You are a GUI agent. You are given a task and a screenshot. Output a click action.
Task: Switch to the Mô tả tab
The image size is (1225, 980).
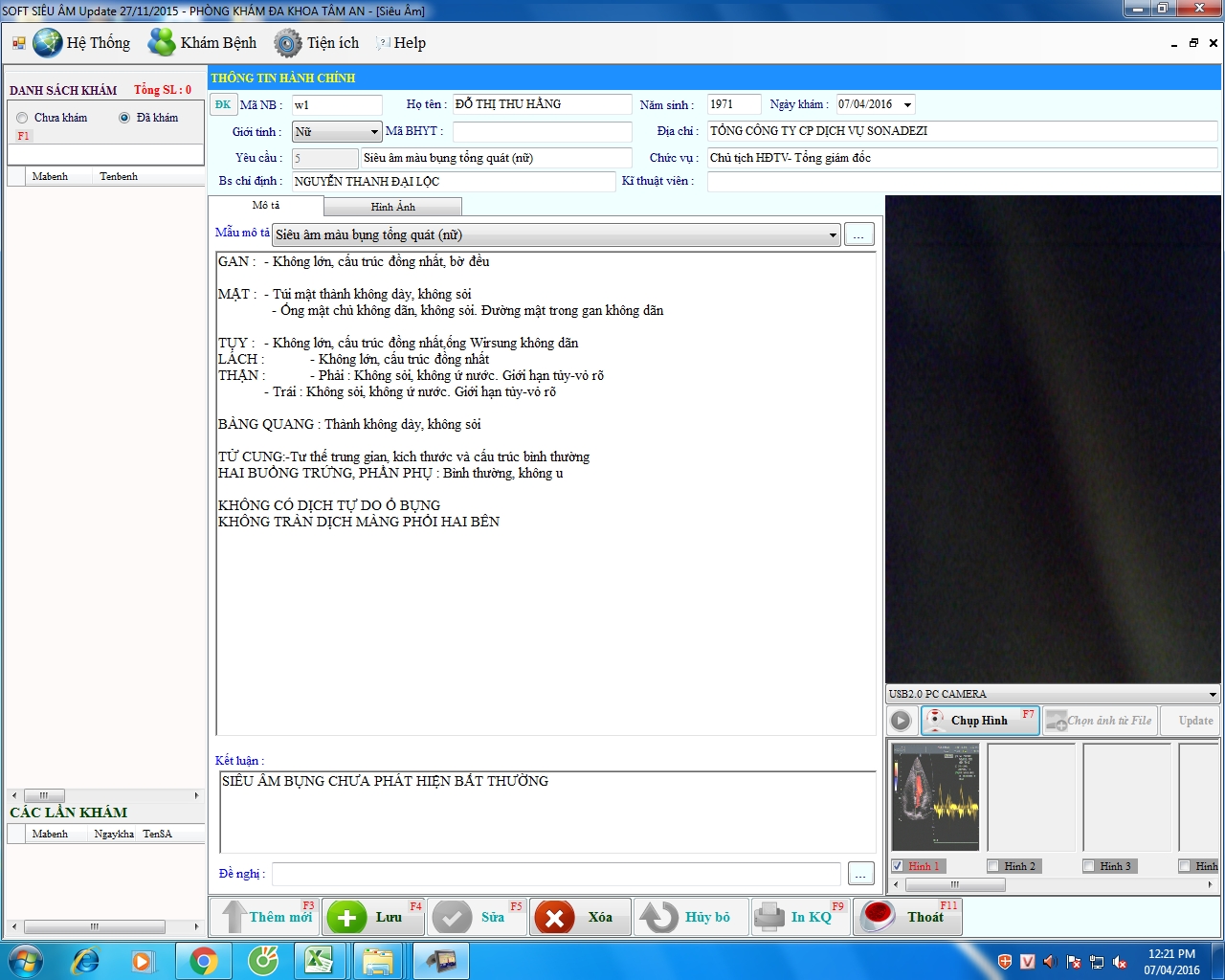point(266,206)
